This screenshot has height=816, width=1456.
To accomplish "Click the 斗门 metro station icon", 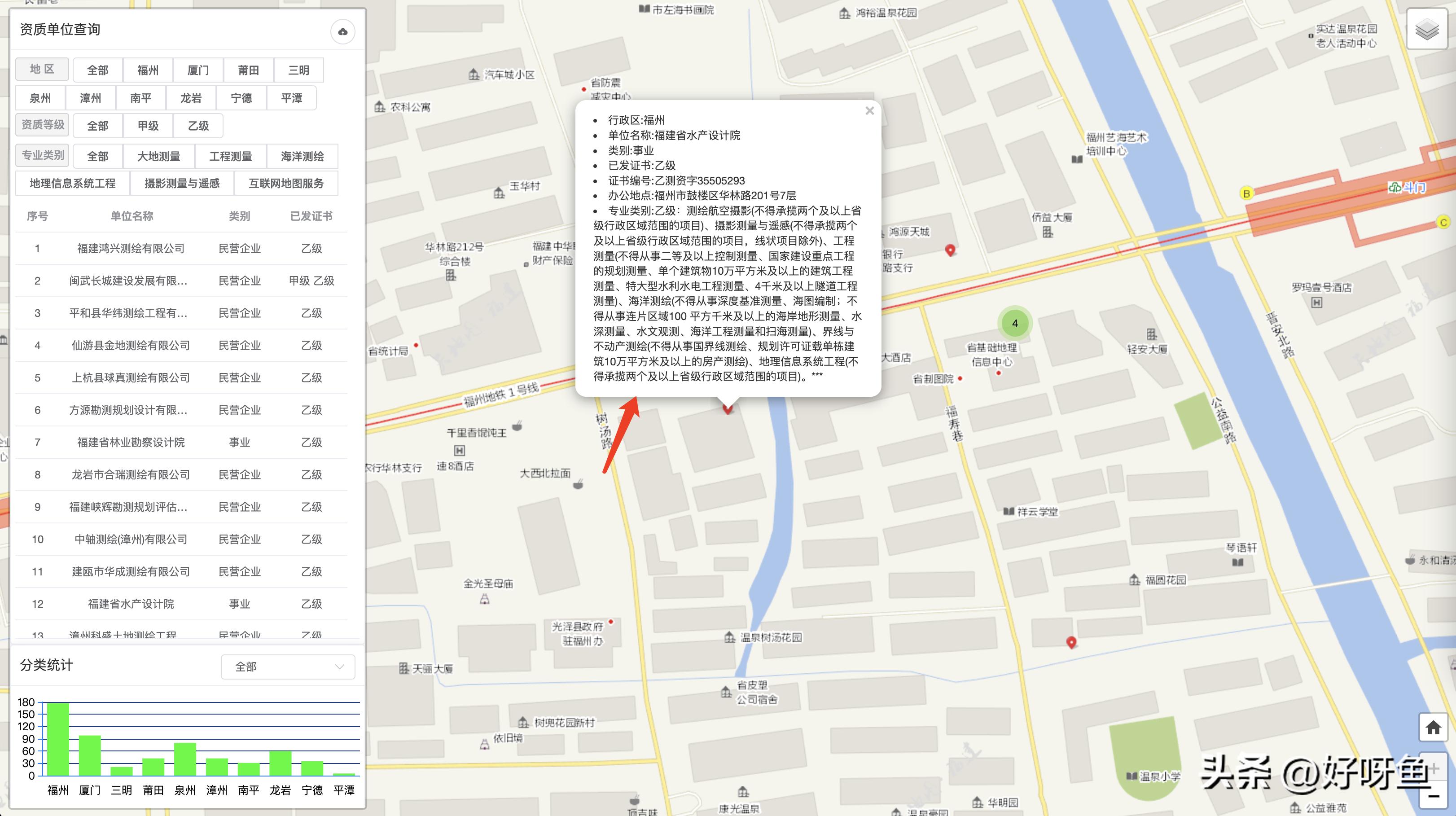I will pyautogui.click(x=1395, y=188).
